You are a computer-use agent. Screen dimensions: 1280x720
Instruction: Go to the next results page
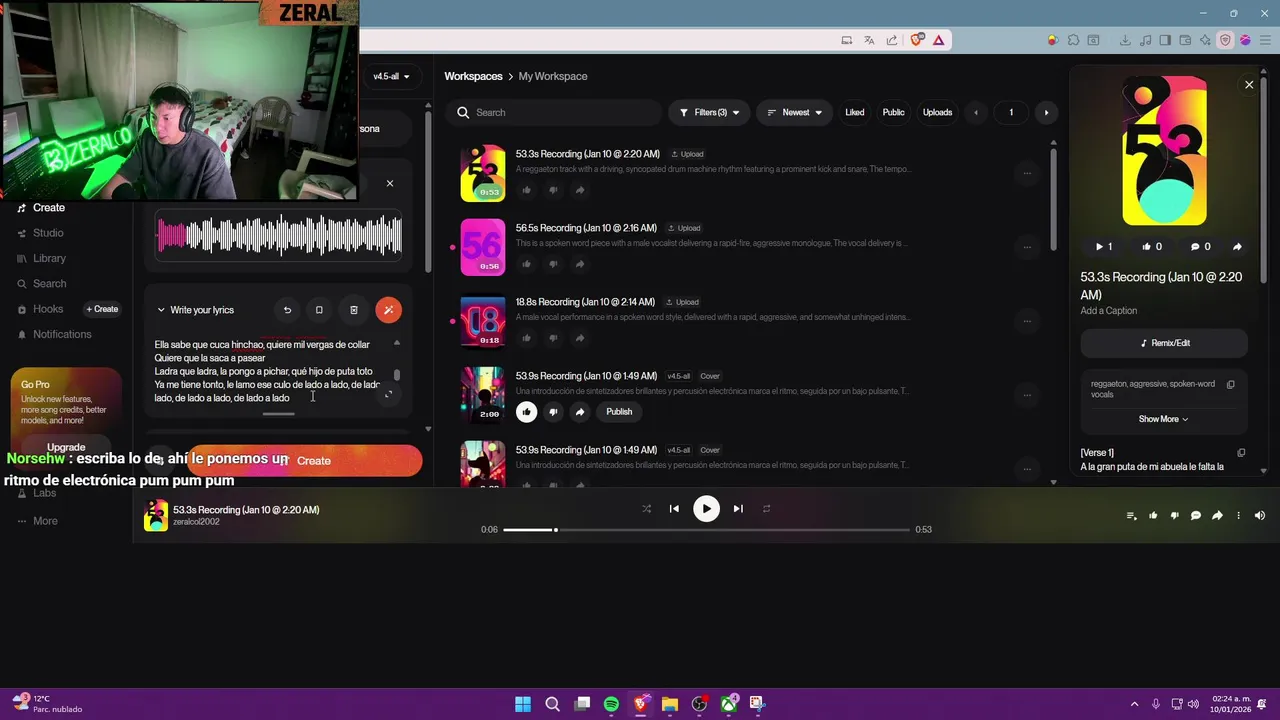(1046, 112)
